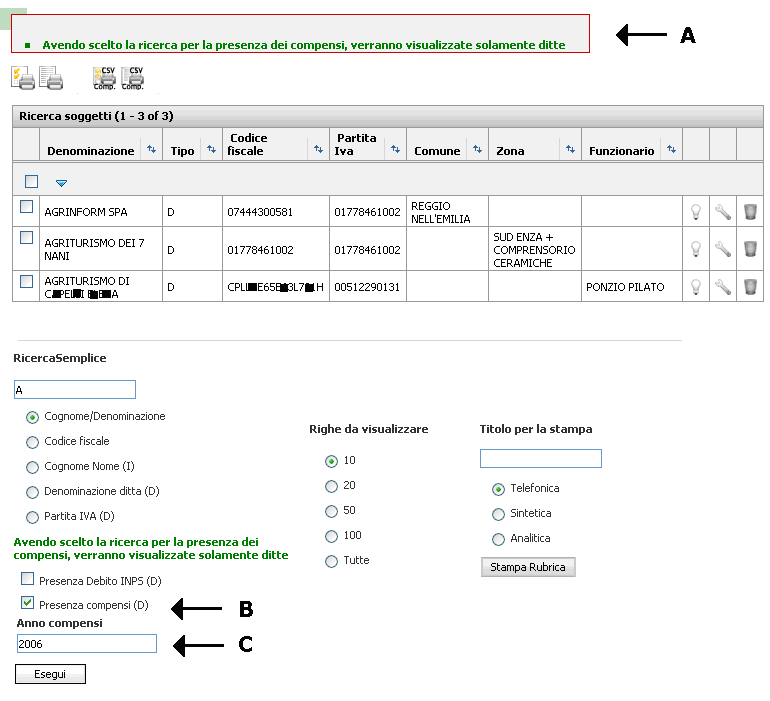The image size is (770, 701).
Task: Edit AGRITURISMO DEI 7 NANI with wrench
Action: (723, 249)
